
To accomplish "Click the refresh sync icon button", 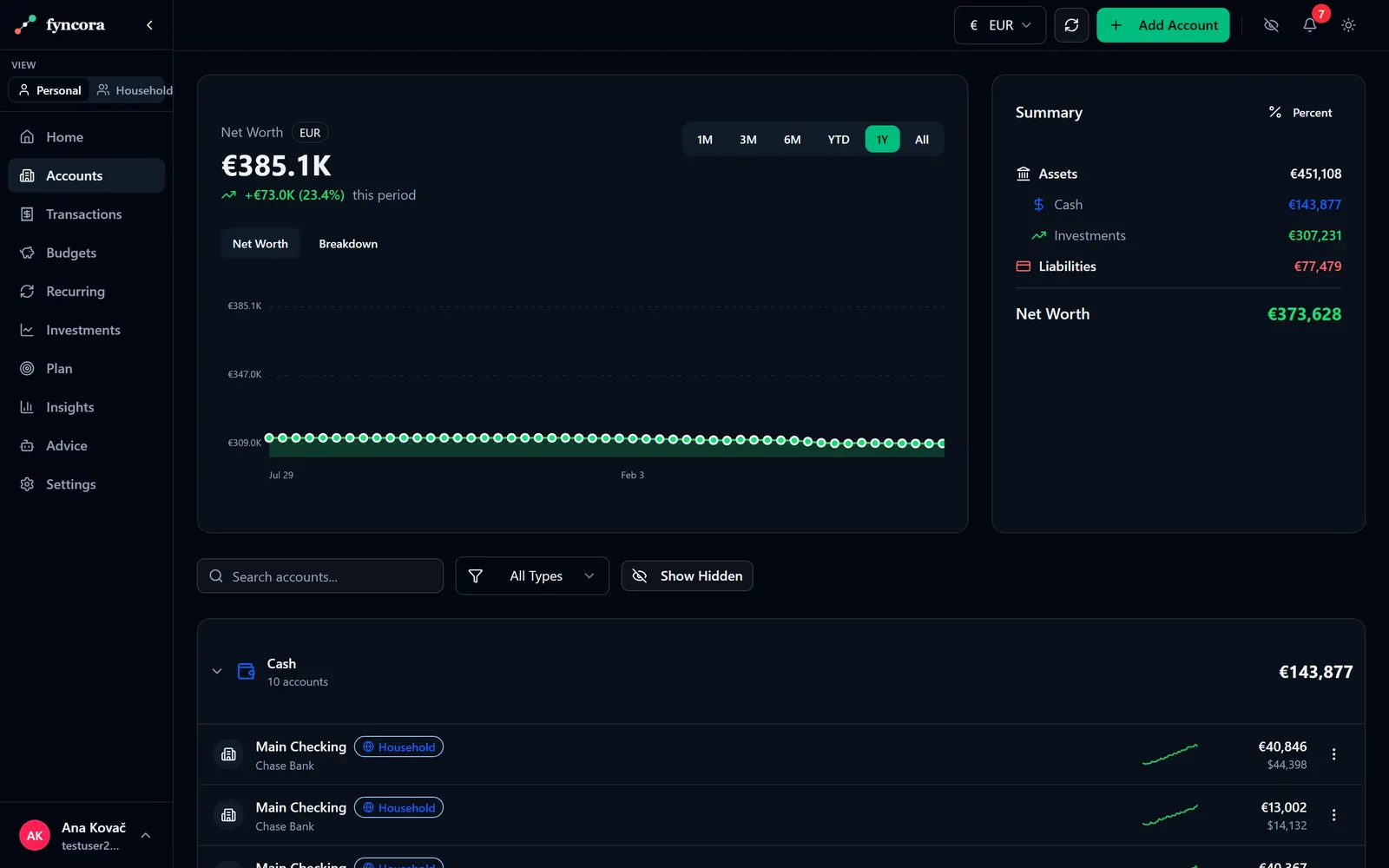I will 1071,25.
